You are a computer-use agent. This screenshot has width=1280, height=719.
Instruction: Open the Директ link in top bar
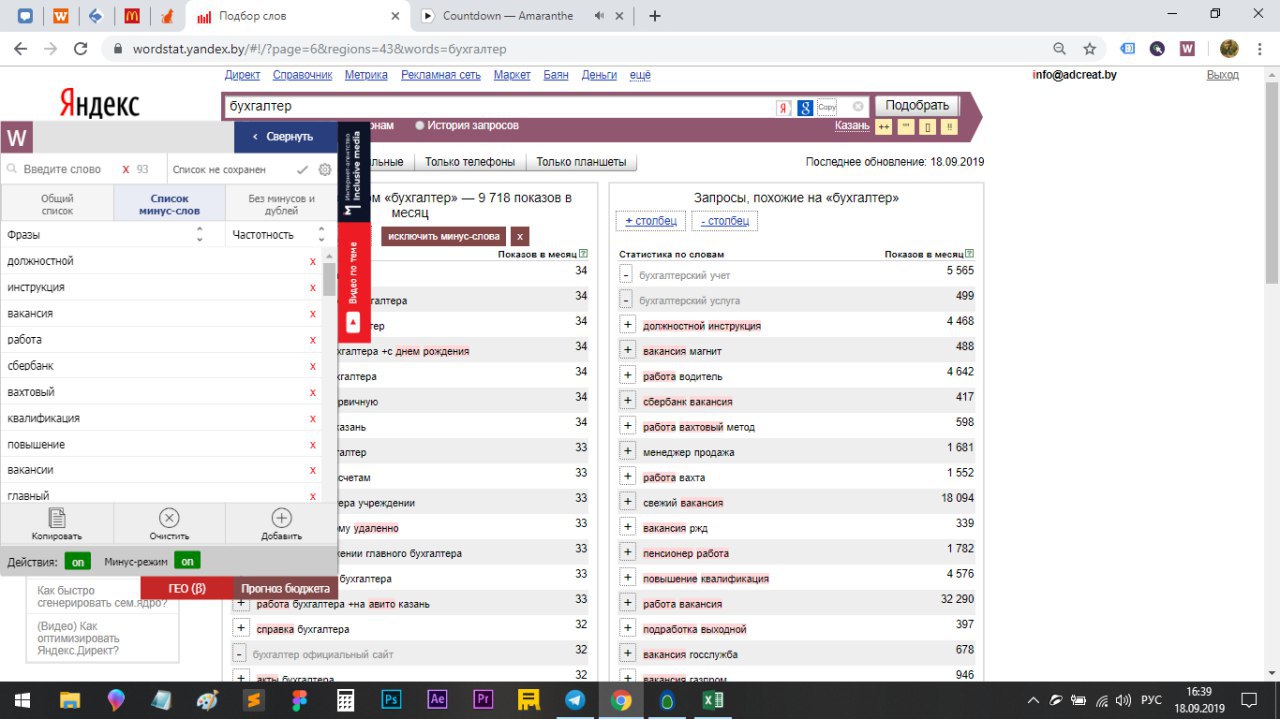point(243,75)
